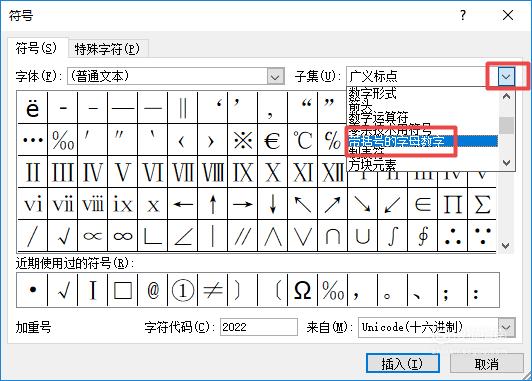
Task: Select lowercase Roman numeral ⅷ
Action: click(x=93, y=204)
